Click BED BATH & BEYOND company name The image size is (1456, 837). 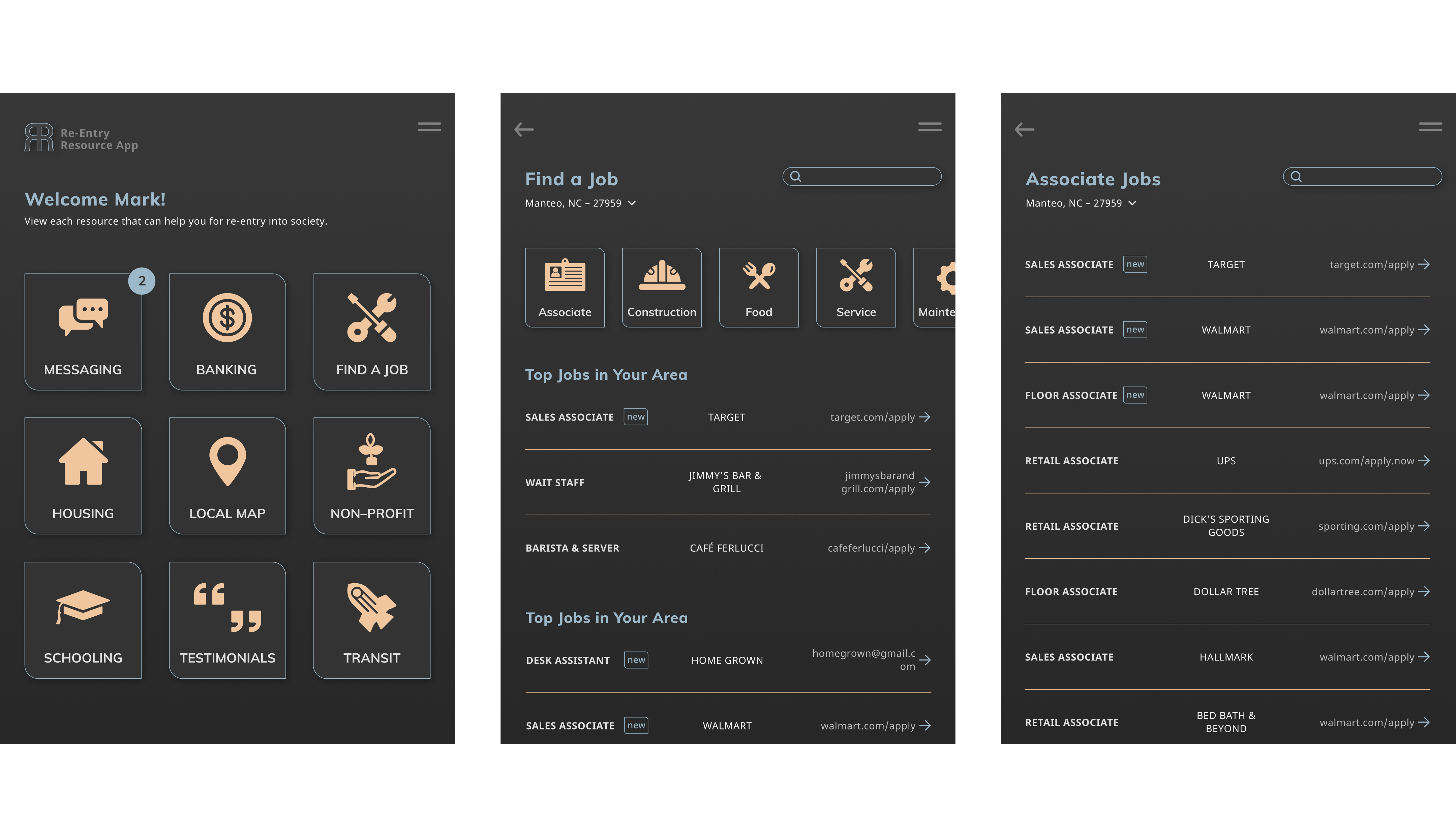[1226, 722]
